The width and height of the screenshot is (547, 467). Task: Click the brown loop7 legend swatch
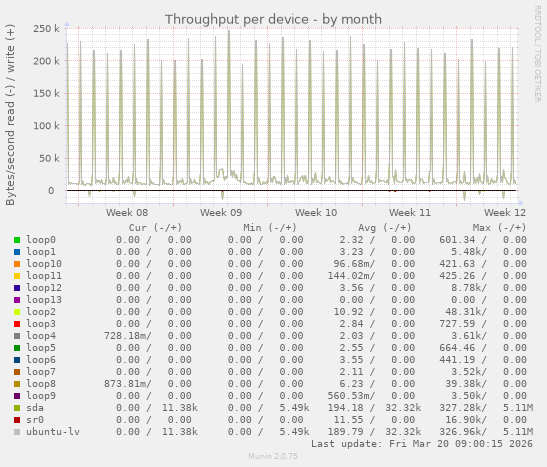pyautogui.click(x=17, y=372)
